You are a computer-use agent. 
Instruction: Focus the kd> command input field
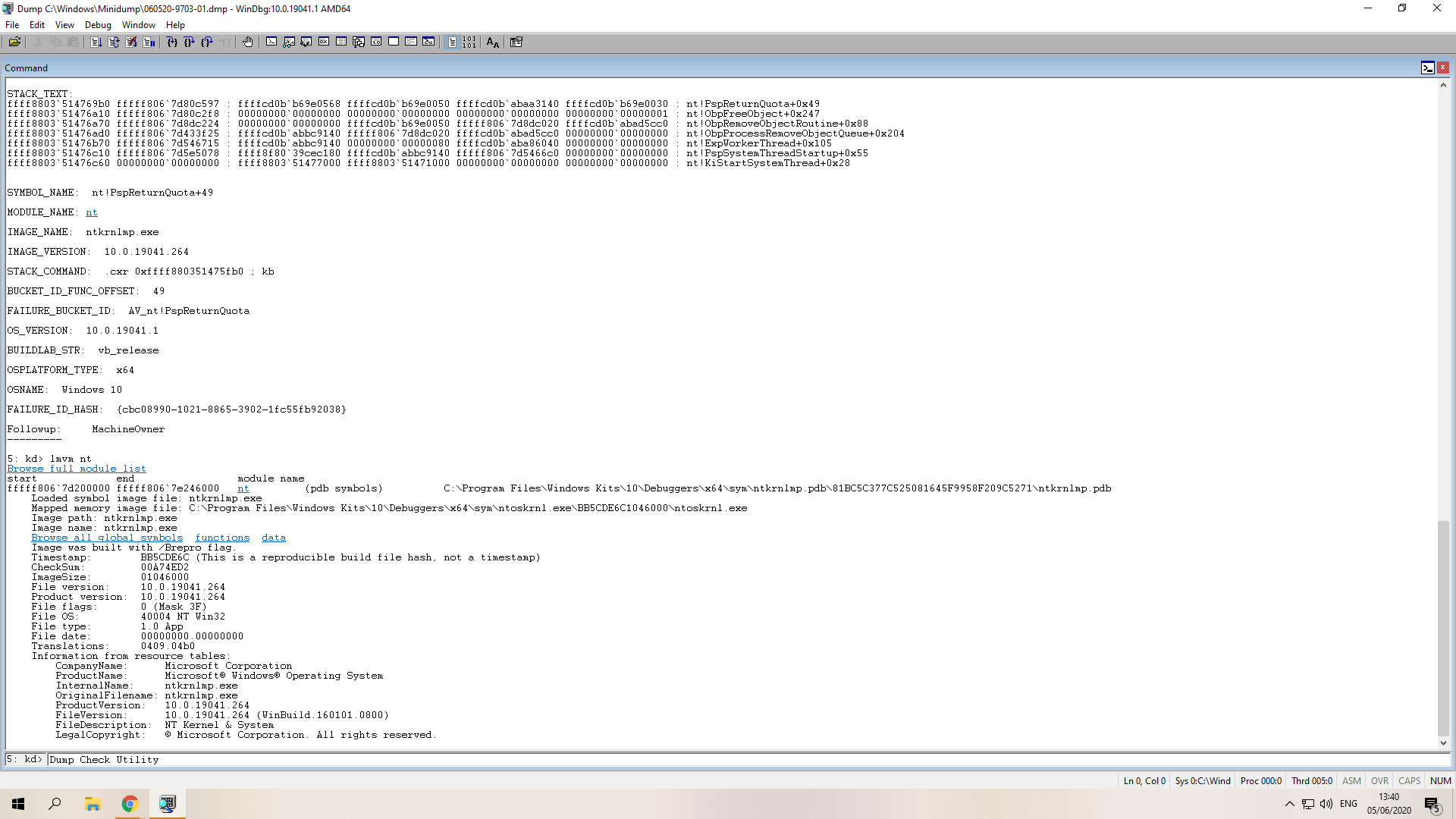pos(747,759)
